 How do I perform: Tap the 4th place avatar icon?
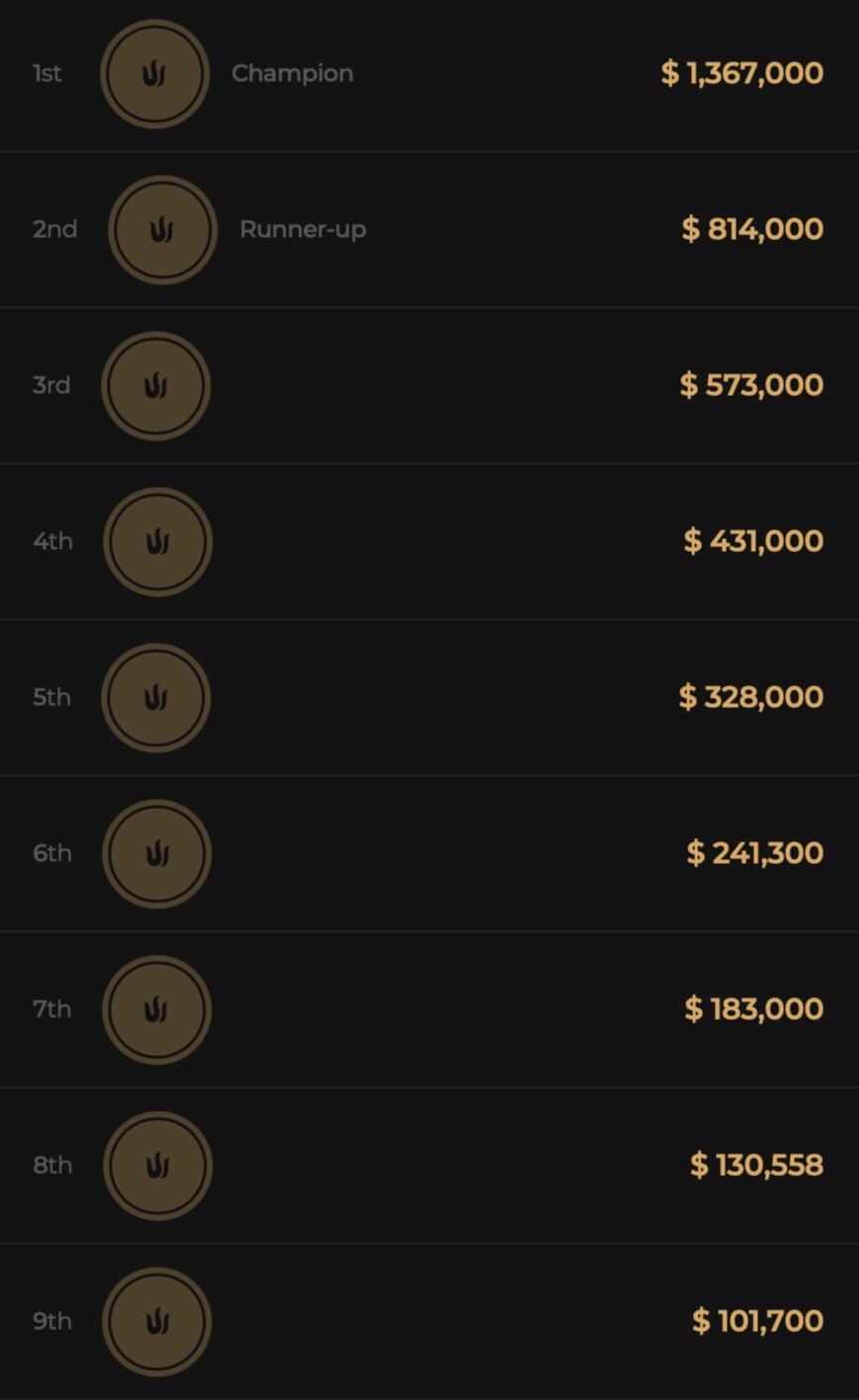tap(157, 542)
